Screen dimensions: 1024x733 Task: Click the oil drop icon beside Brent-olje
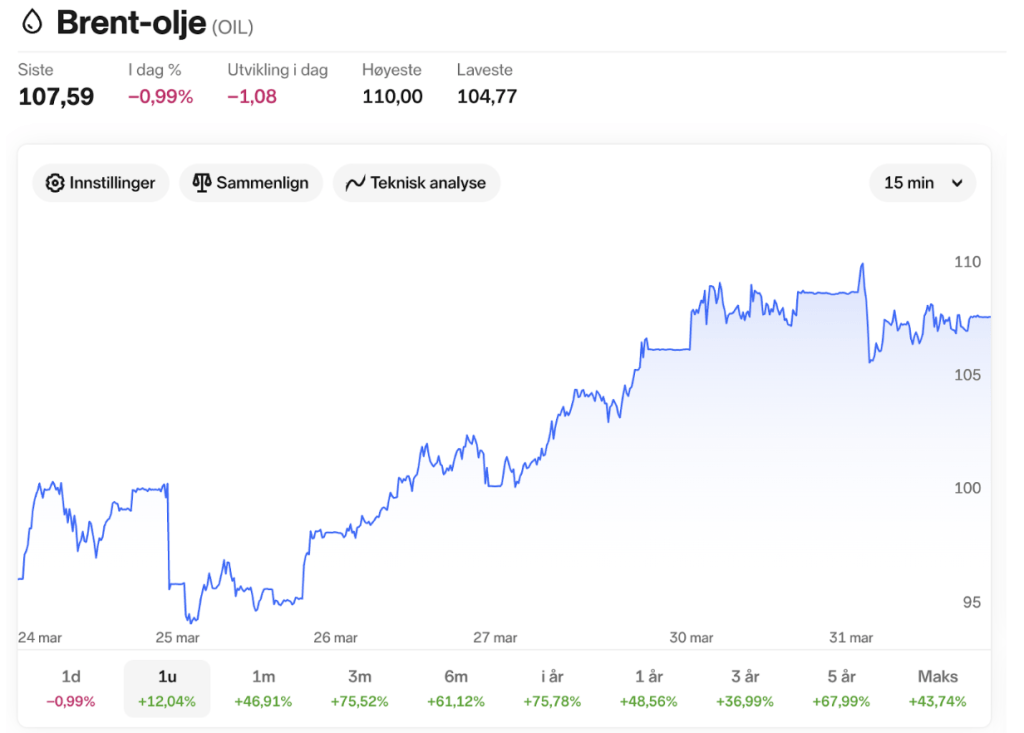click(x=33, y=22)
